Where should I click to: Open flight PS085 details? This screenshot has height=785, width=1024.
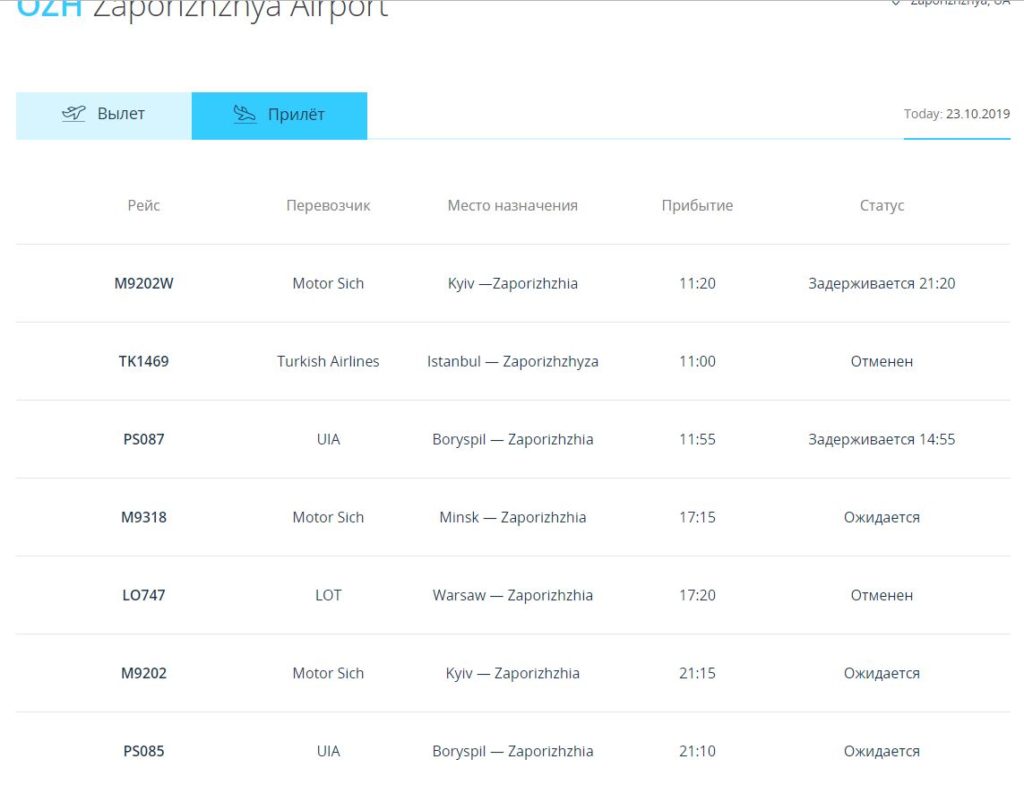(x=144, y=751)
